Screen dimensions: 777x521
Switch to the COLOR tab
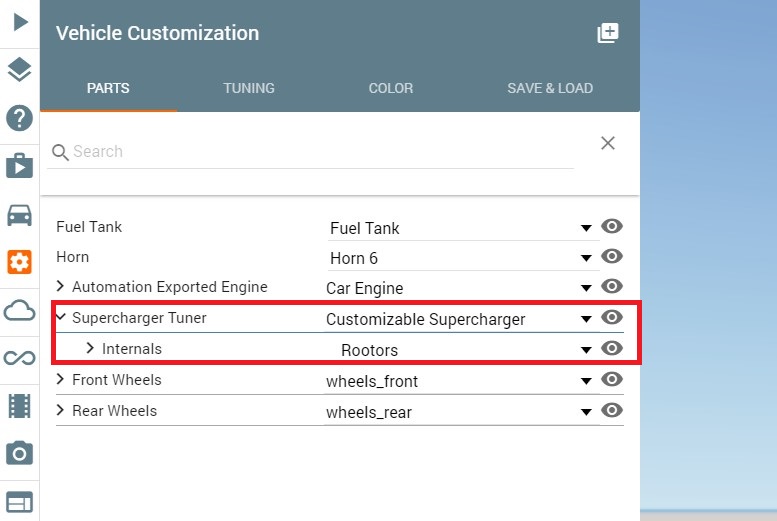tap(390, 88)
